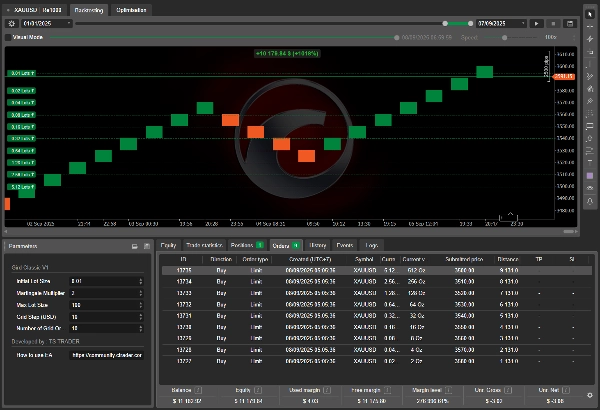Open the Events tab
Viewport: 600px width, 410px height.
(344, 245)
